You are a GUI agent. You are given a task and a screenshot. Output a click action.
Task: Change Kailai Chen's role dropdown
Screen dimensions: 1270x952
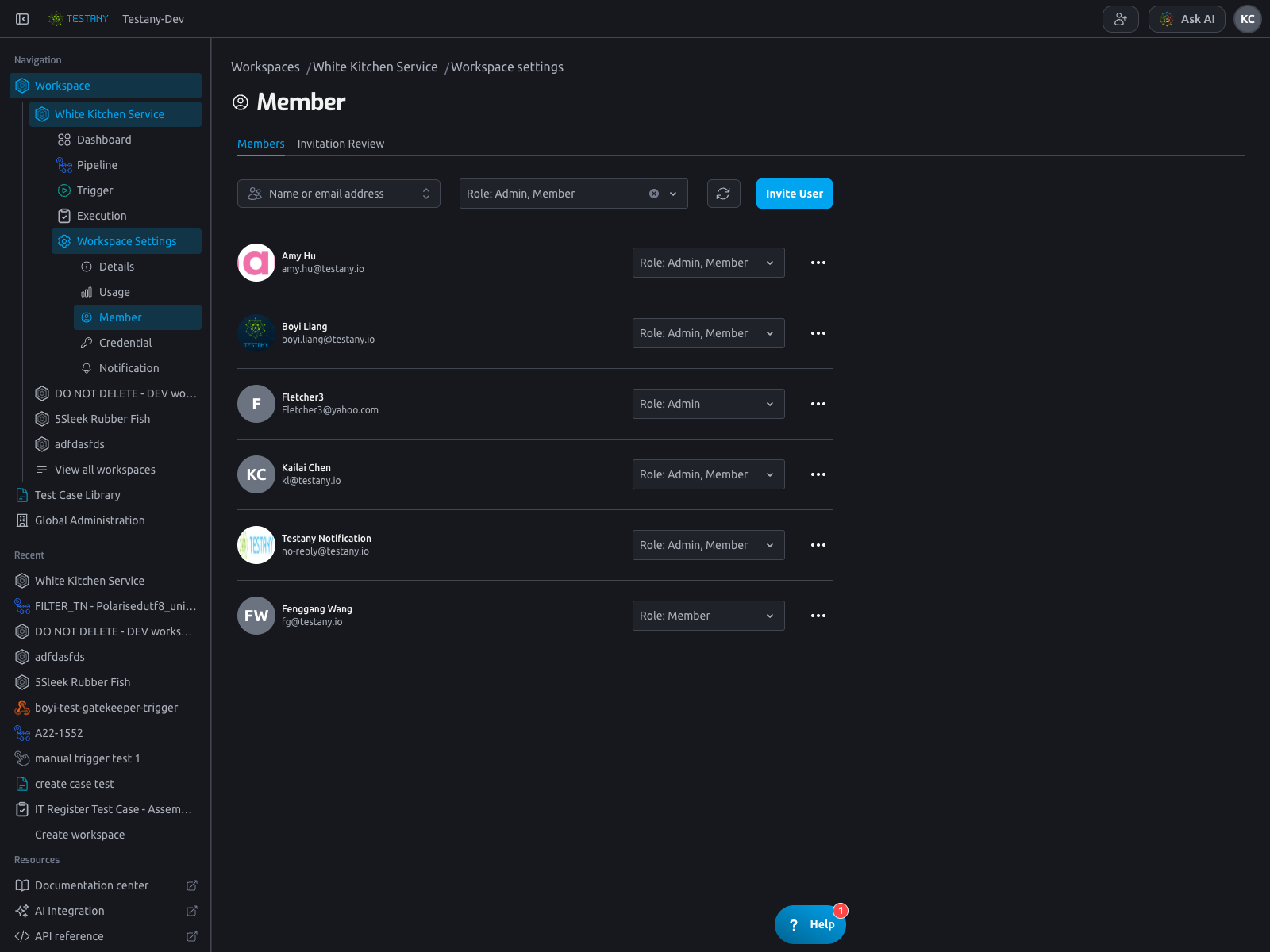(x=709, y=474)
